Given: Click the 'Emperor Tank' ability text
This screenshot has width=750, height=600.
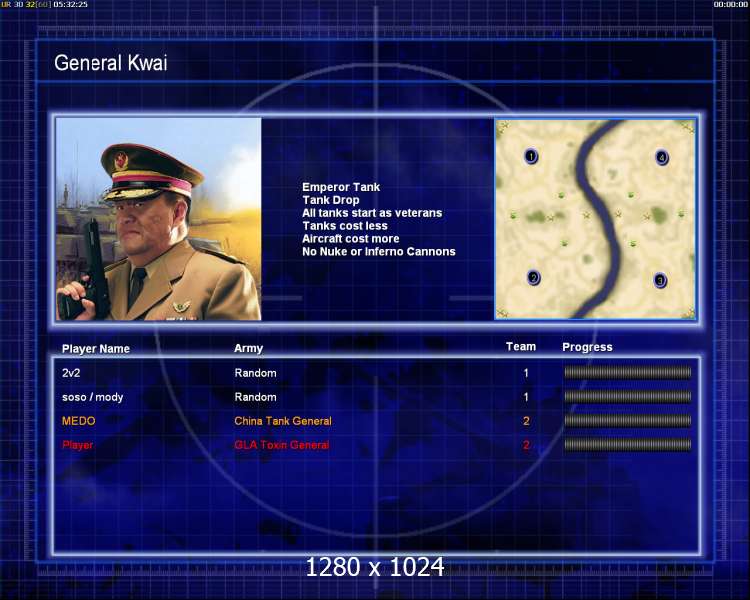Looking at the screenshot, I should pyautogui.click(x=341, y=187).
